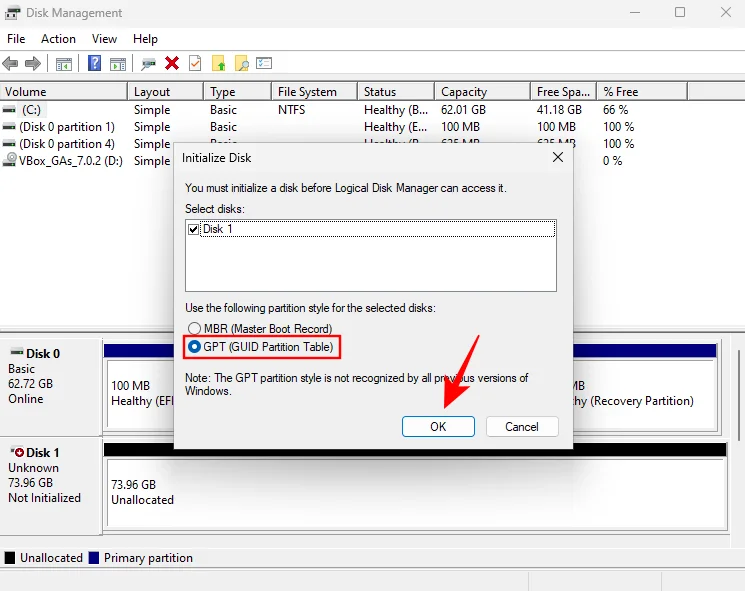The height and width of the screenshot is (591, 745).
Task: Click the Forward arrow toolbar icon
Action: [x=33, y=63]
